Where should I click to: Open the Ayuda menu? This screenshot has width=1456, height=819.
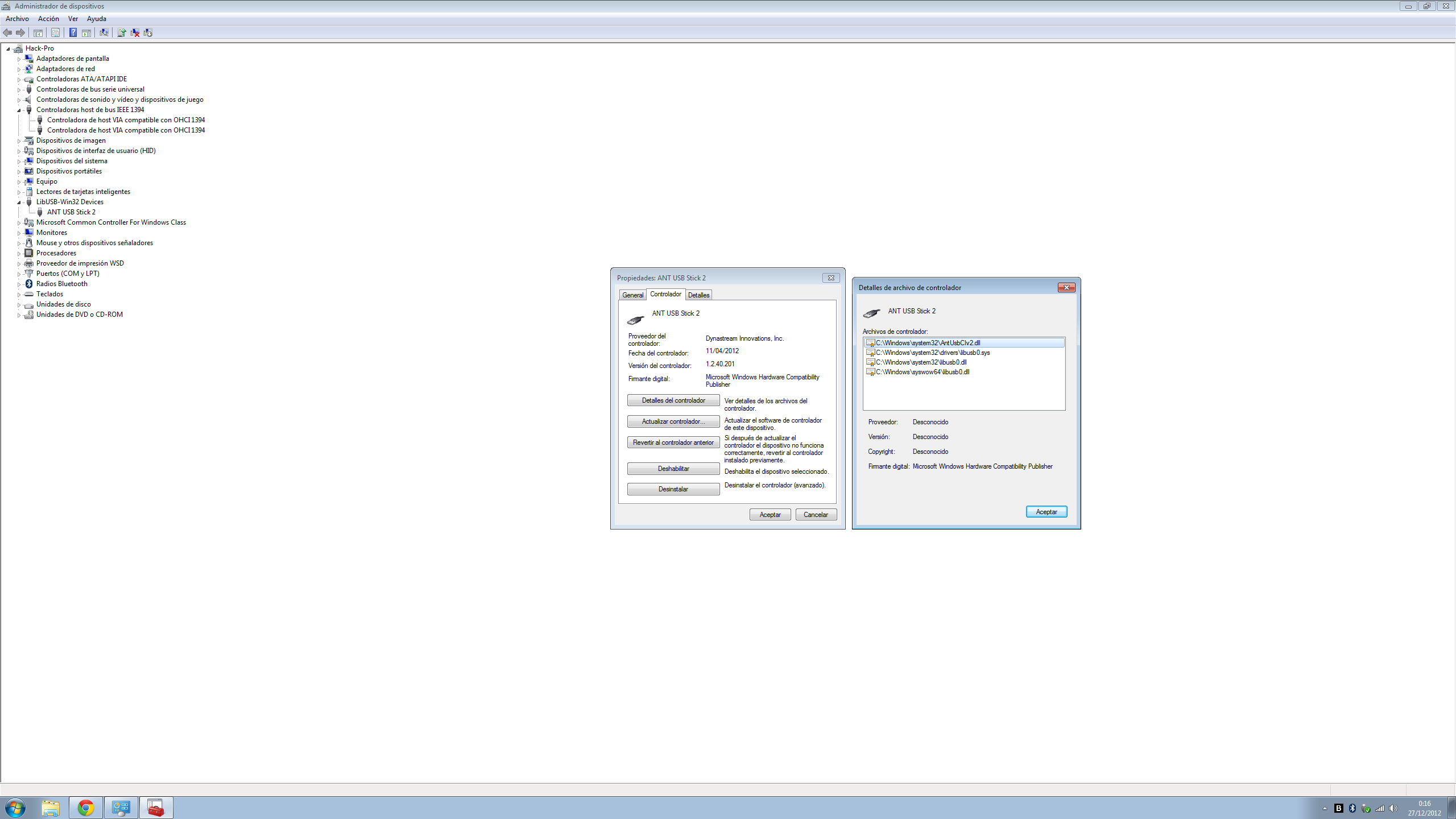click(96, 19)
